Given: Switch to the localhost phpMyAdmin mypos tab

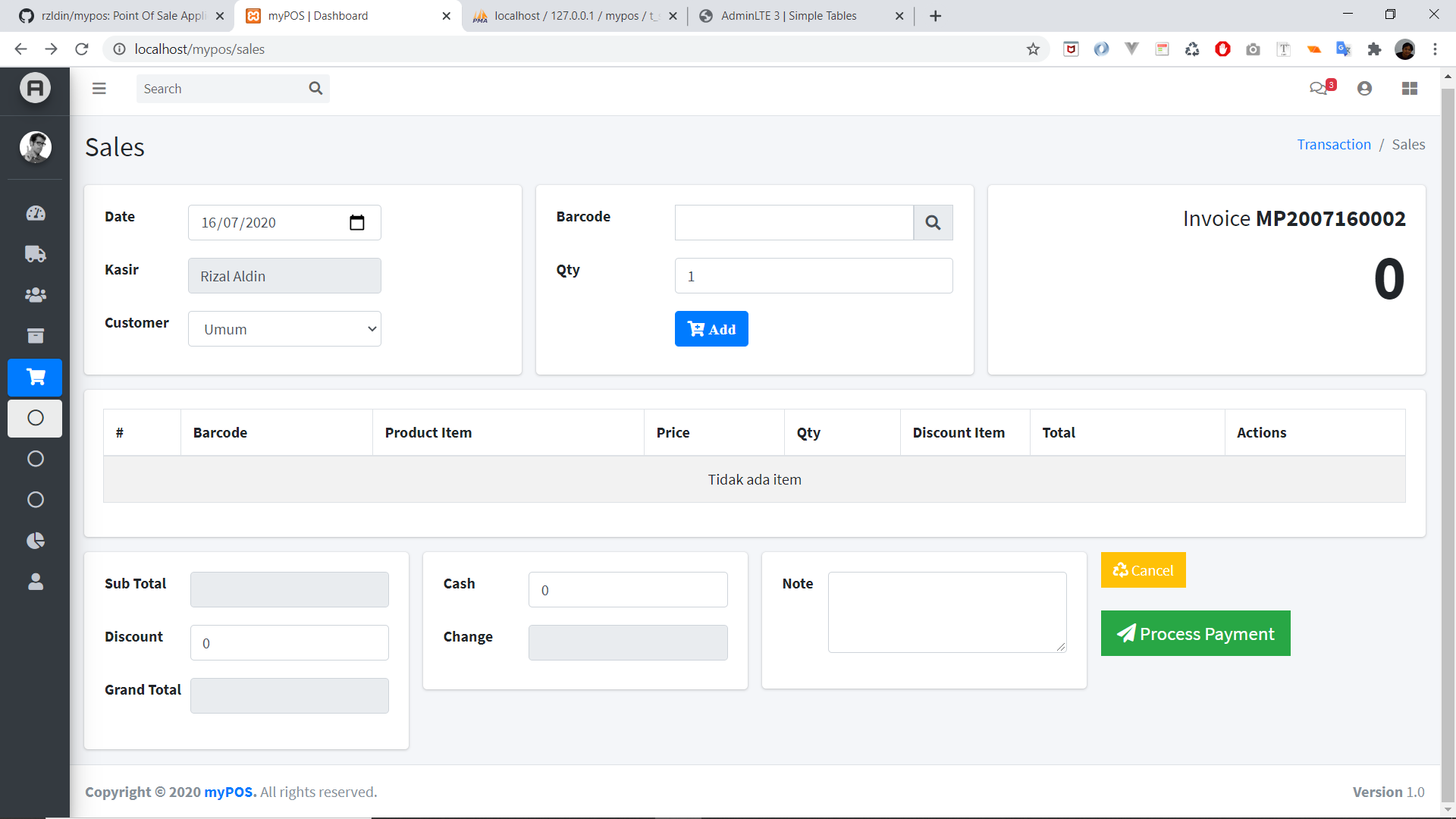Looking at the screenshot, I should click(576, 16).
